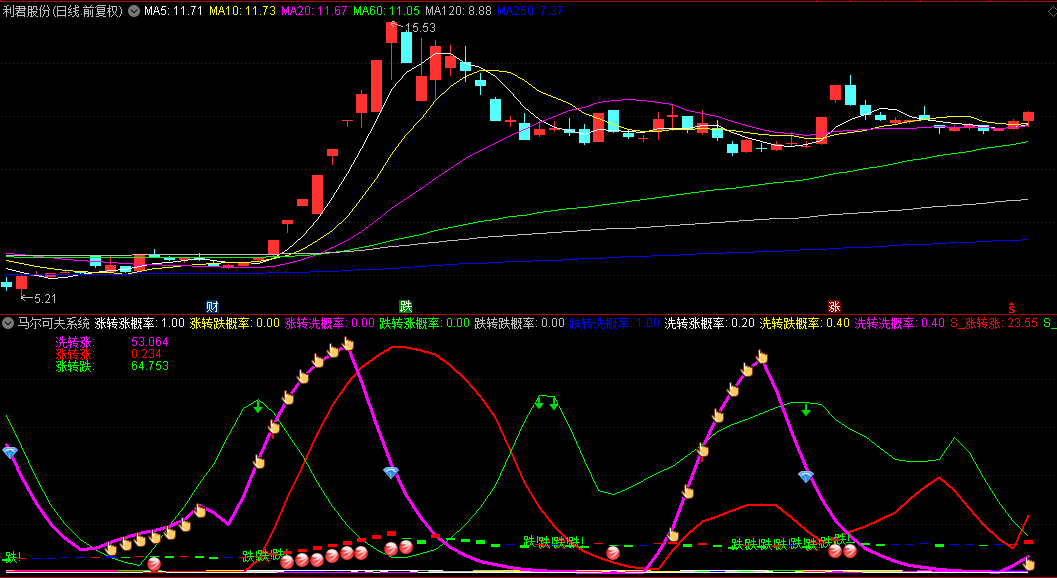The image size is (1057, 578).
Task: Click the left arrow of the paired green arrows
Action: (x=539, y=403)
